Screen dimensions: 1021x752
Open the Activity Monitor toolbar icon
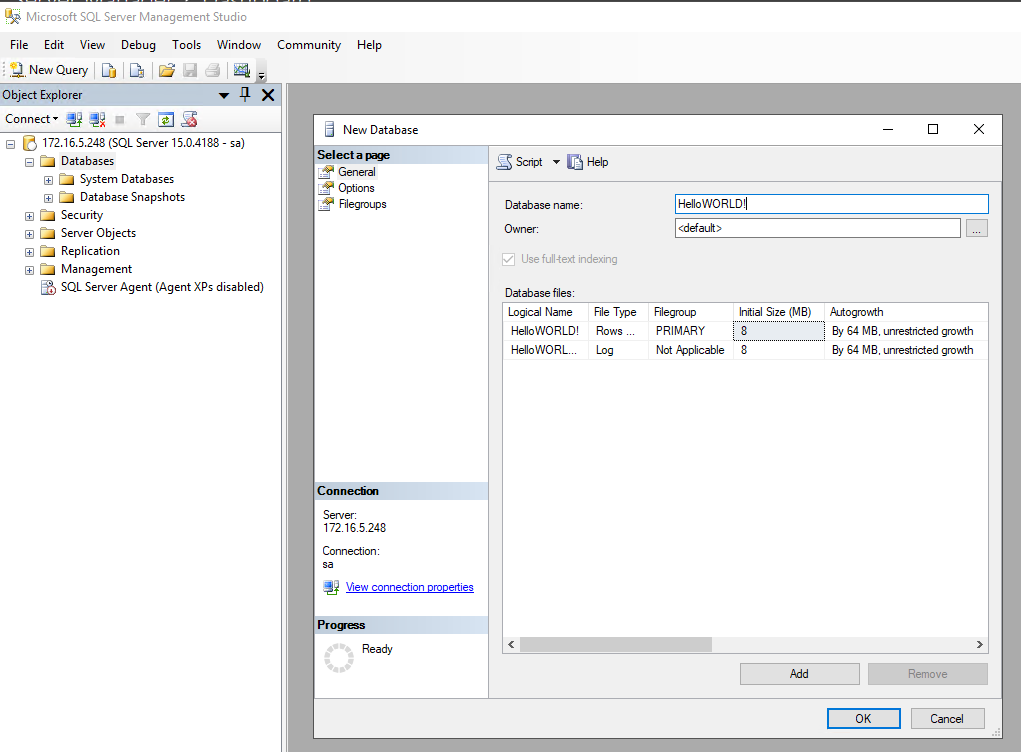(242, 70)
